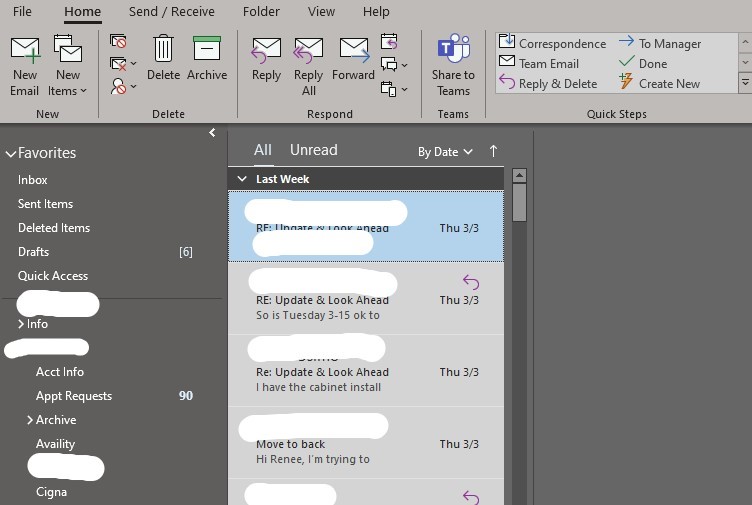The image size is (752, 505).
Task: Open the 'Move to back' email
Action: click(x=366, y=442)
